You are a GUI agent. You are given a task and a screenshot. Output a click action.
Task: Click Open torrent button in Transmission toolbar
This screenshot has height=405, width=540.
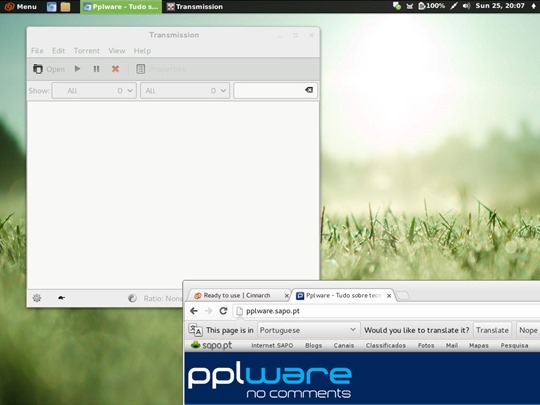(49, 69)
